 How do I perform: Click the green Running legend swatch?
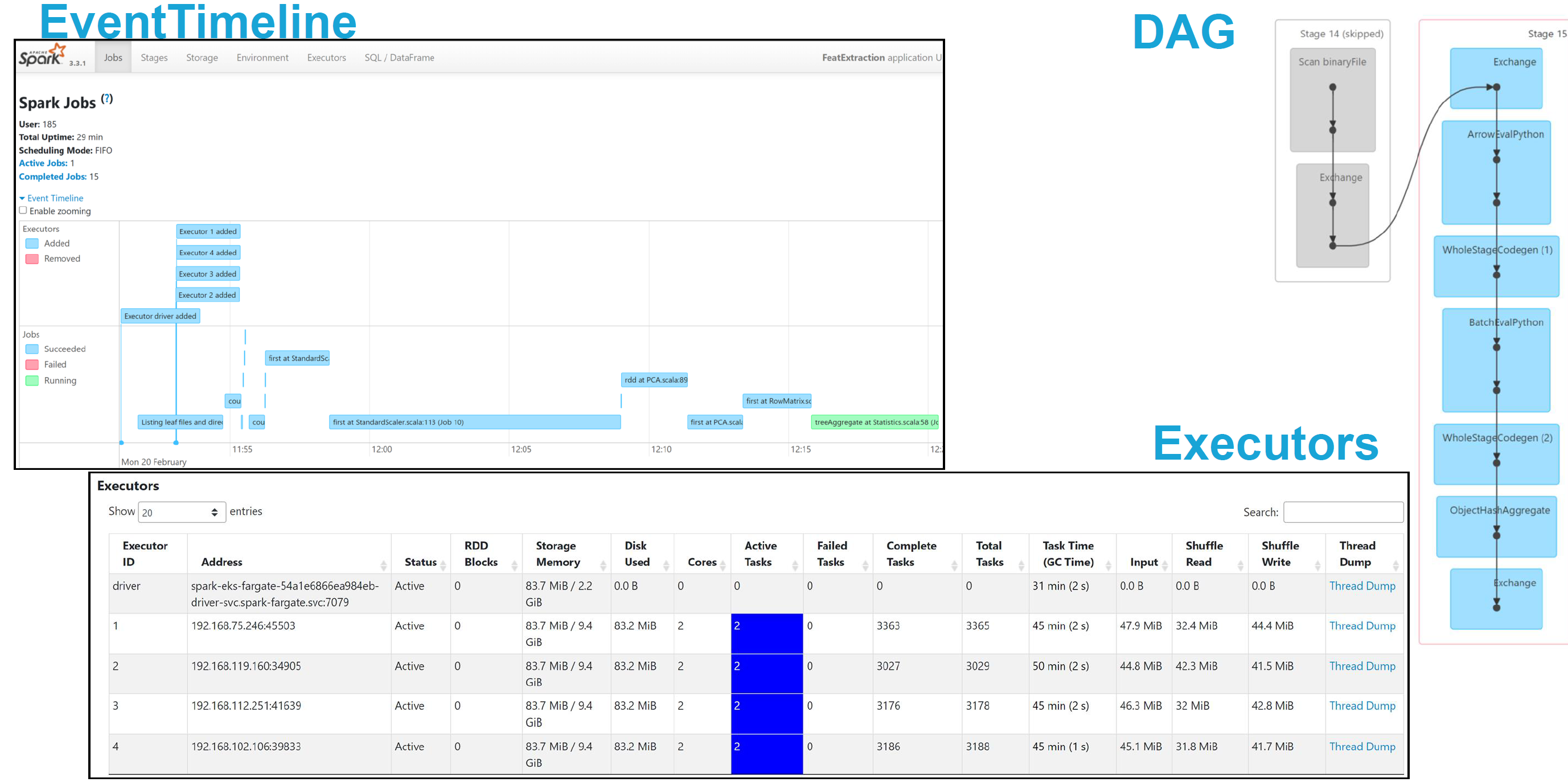tap(32, 380)
